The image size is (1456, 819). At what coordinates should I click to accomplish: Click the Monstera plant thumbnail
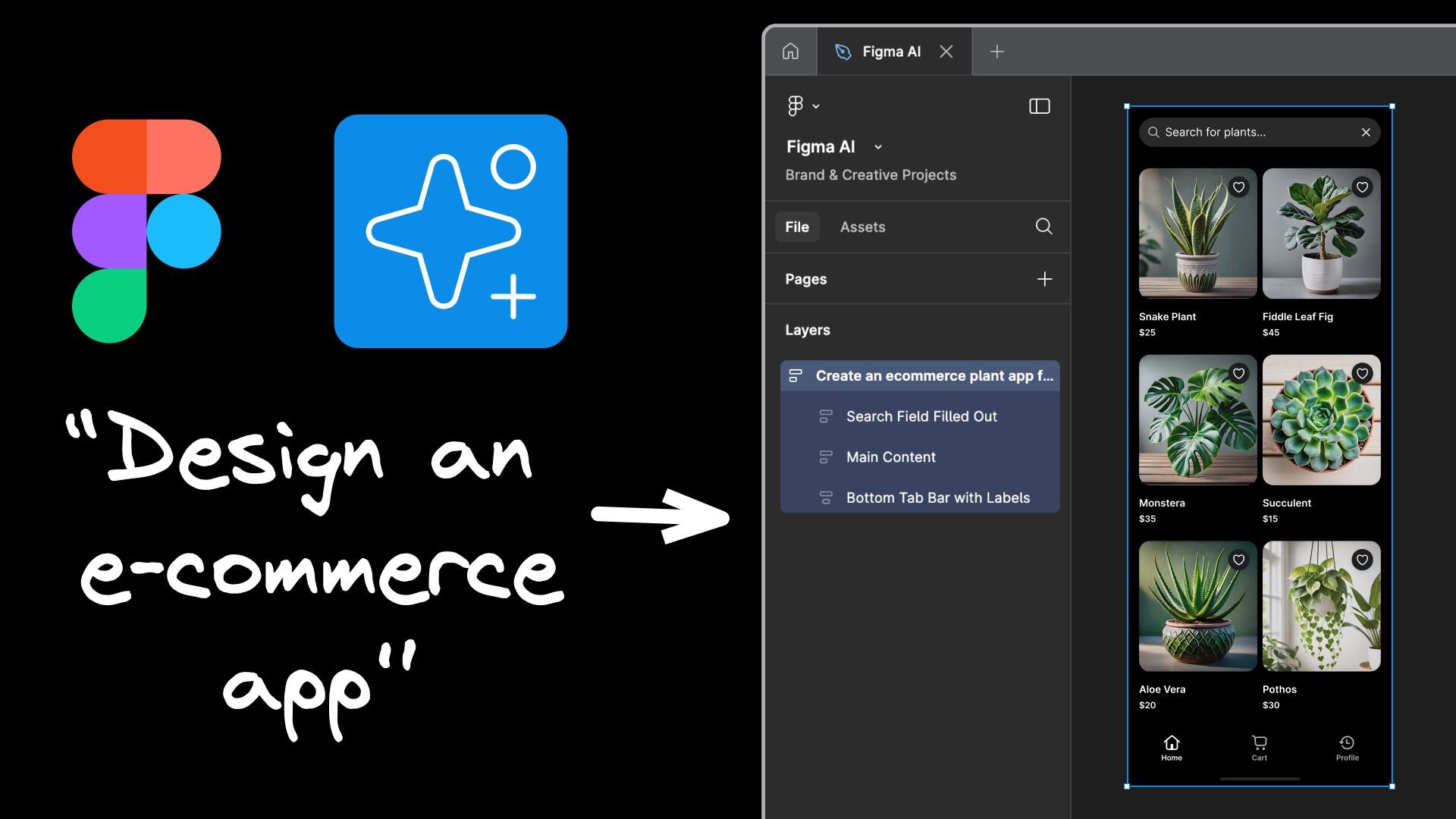1197,419
